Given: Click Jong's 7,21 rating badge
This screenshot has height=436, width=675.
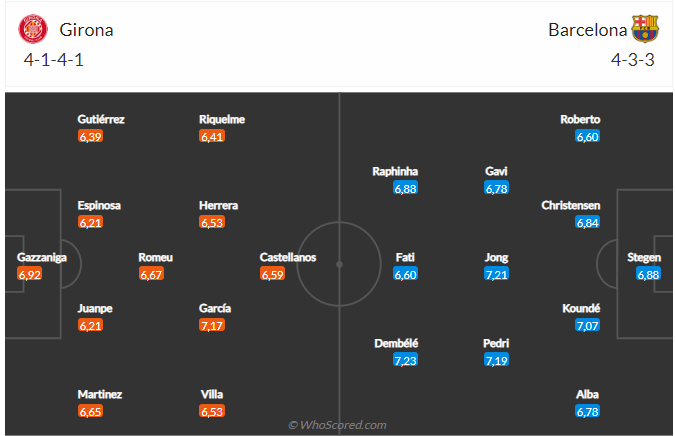Looking at the screenshot, I should click(x=496, y=274).
